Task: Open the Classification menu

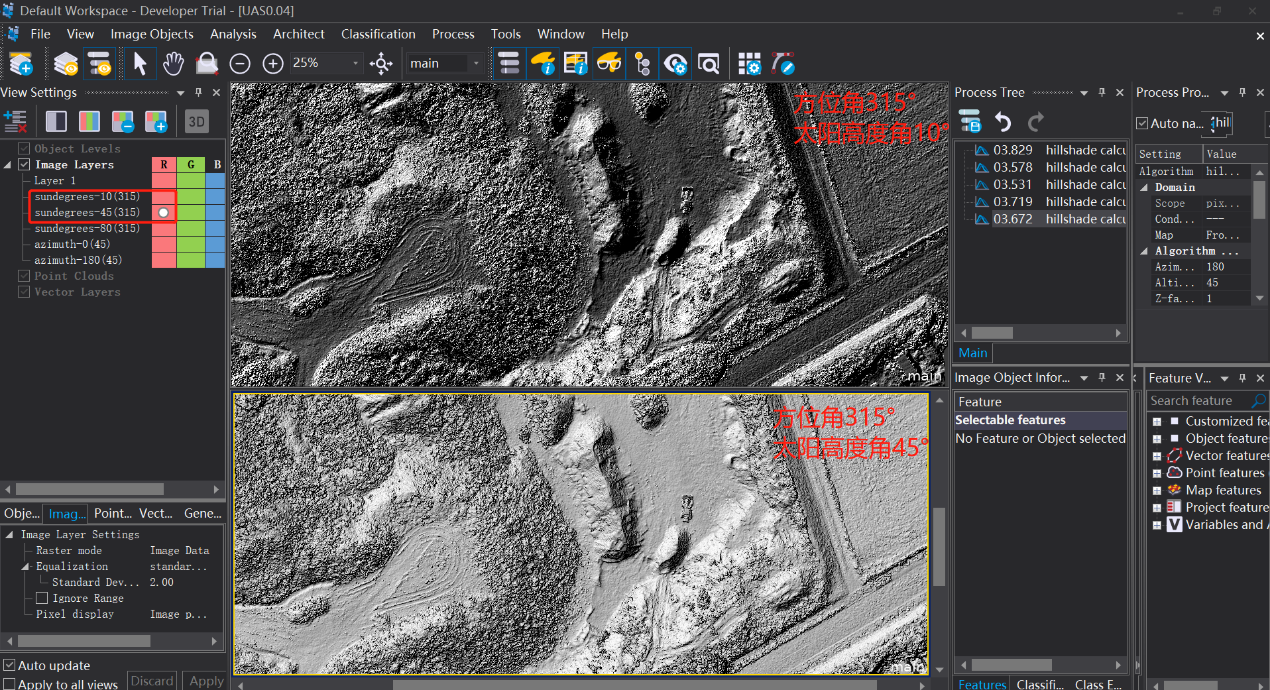Action: [x=378, y=34]
